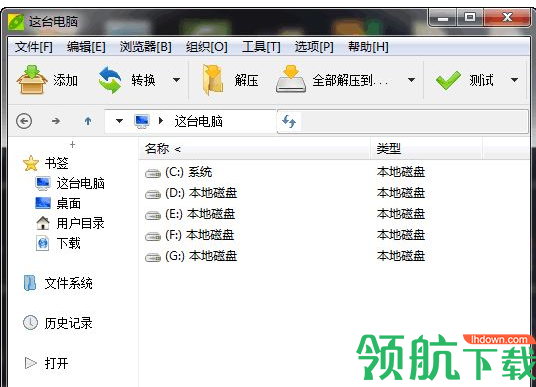Select 下载 in the sidebar
Image resolution: width=536 pixels, height=387 pixels.
58,243
